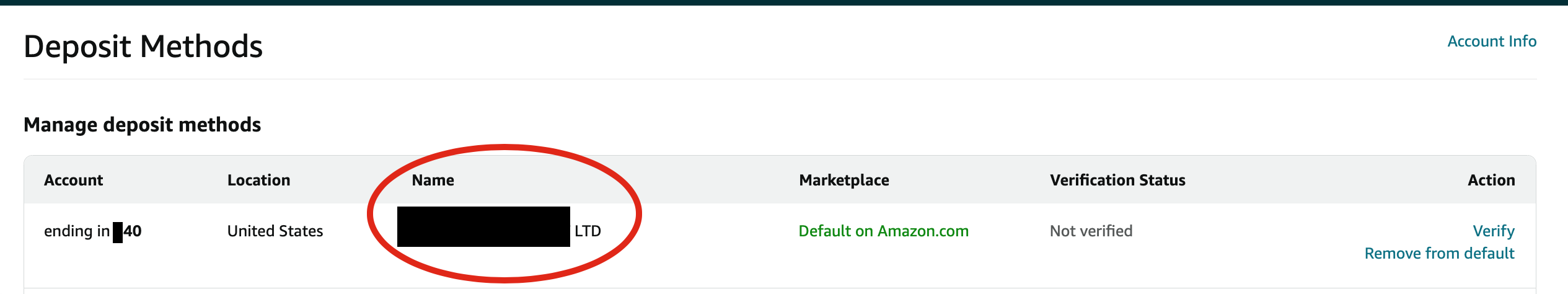Click Verify for the deposit method

point(1494,231)
